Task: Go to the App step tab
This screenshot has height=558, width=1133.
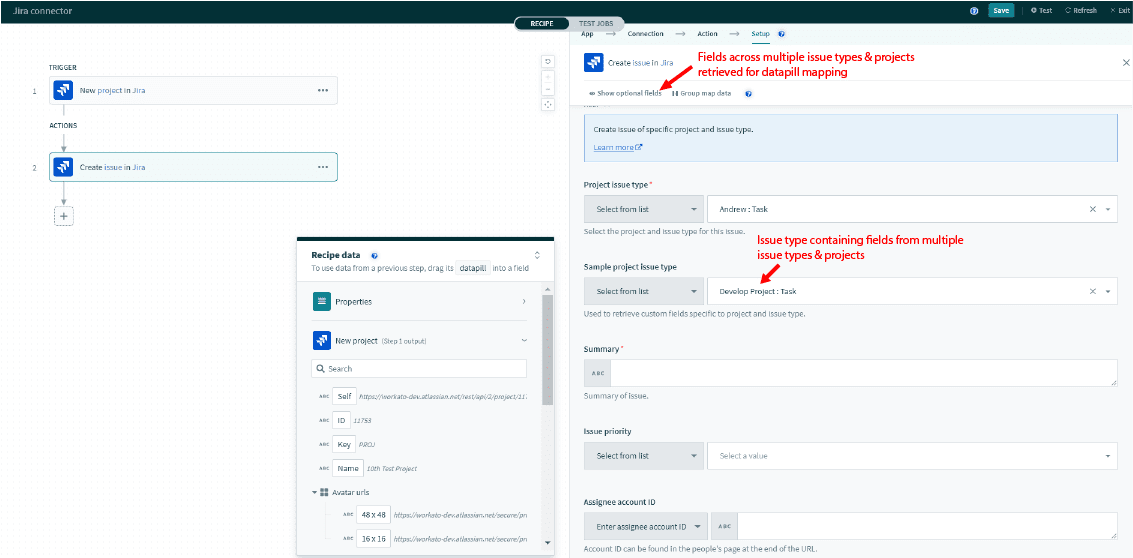Action: coord(587,34)
